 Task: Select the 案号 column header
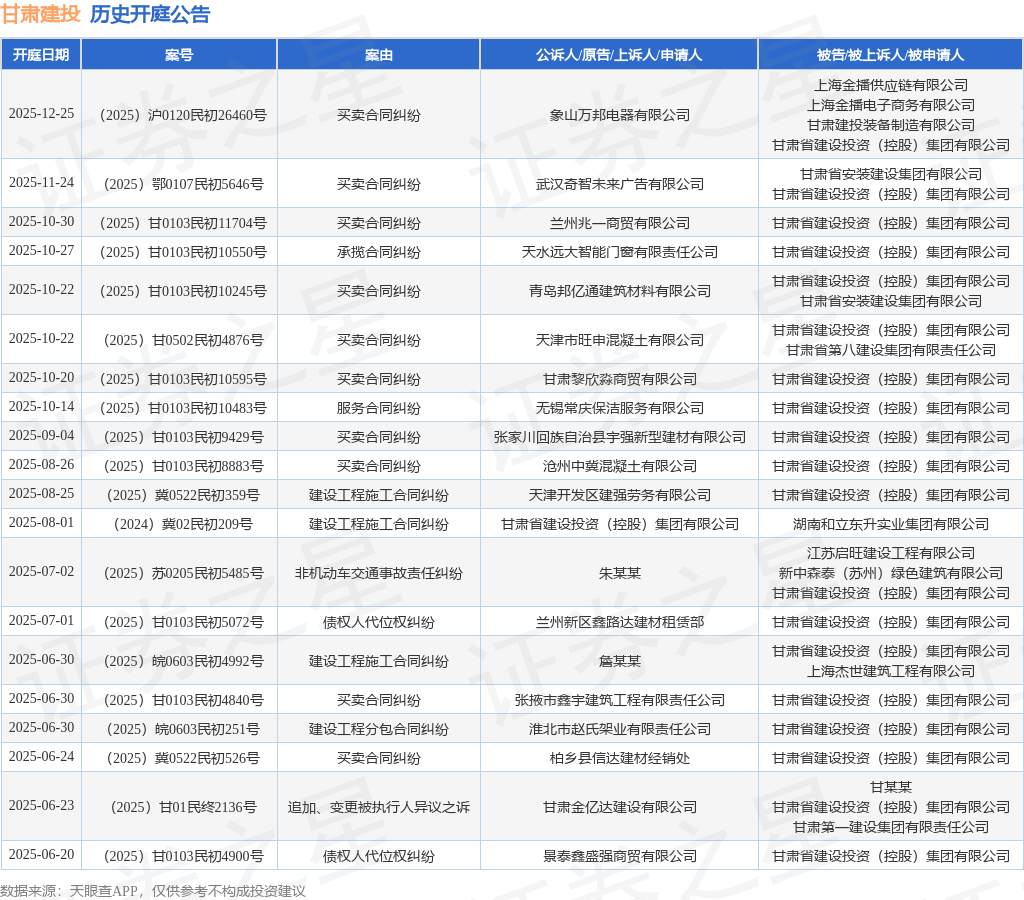click(179, 55)
